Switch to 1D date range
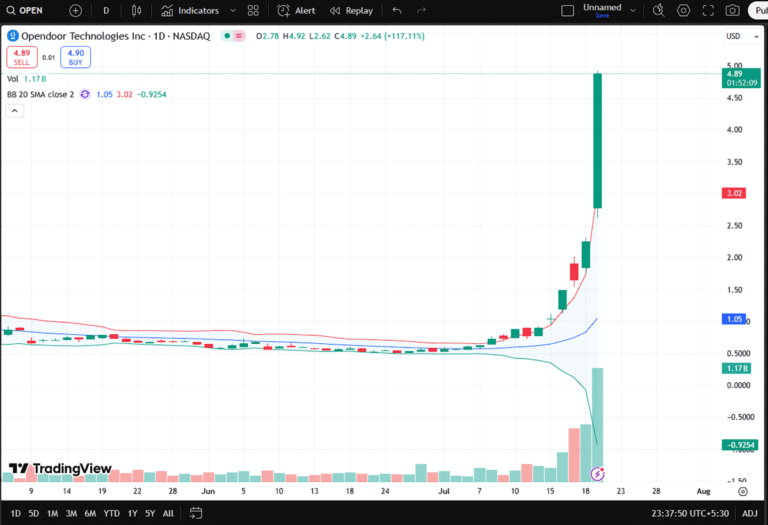The height and width of the screenshot is (525, 768). click(x=16, y=513)
